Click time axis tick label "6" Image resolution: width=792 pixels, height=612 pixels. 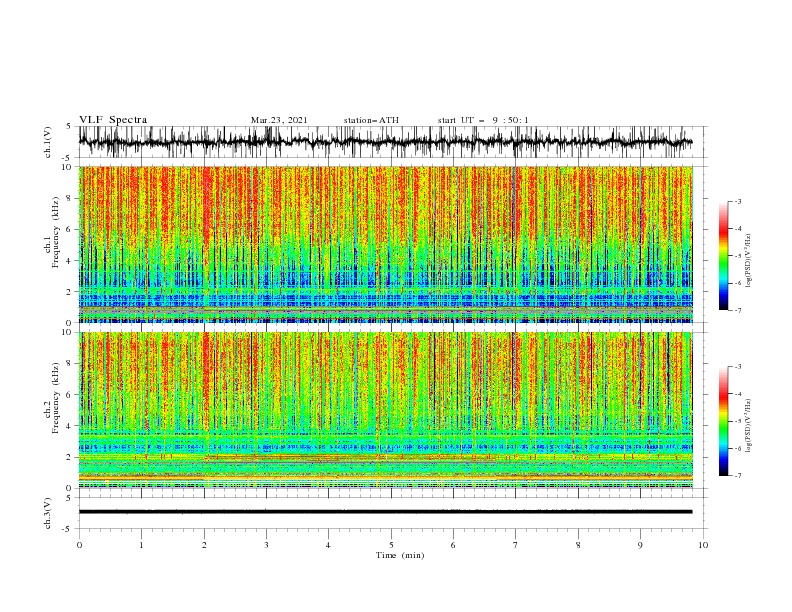click(x=453, y=545)
